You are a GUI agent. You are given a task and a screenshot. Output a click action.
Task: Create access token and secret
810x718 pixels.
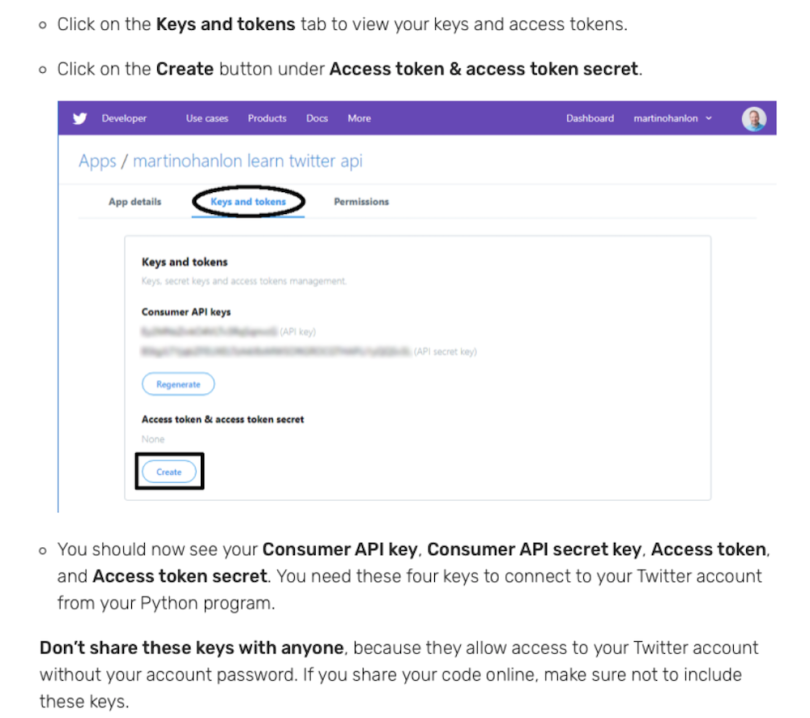pos(169,472)
